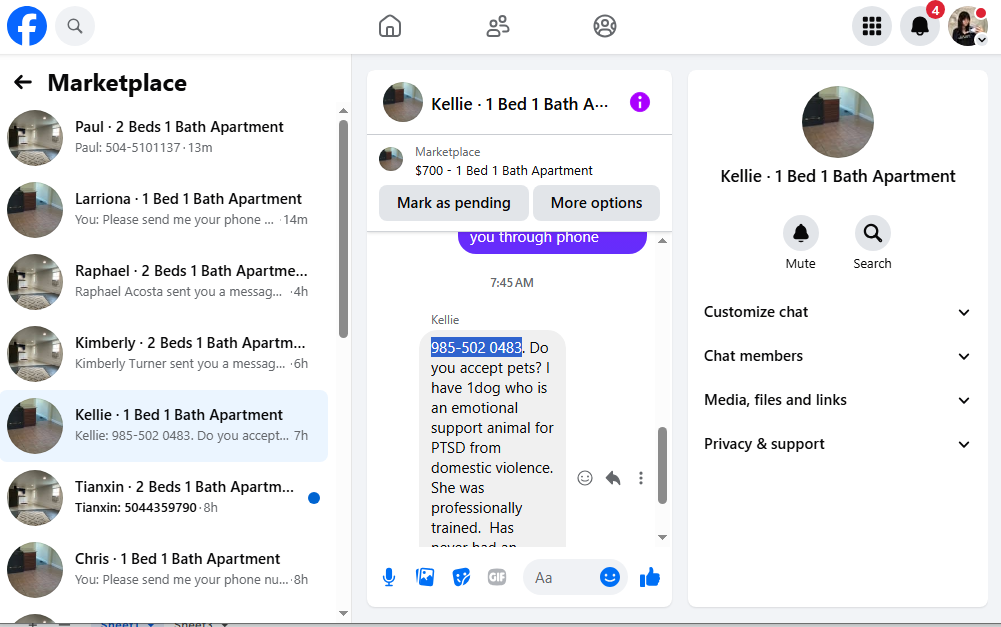The image size is (1001, 627).
Task: Click the Aa message input field
Action: 562,577
